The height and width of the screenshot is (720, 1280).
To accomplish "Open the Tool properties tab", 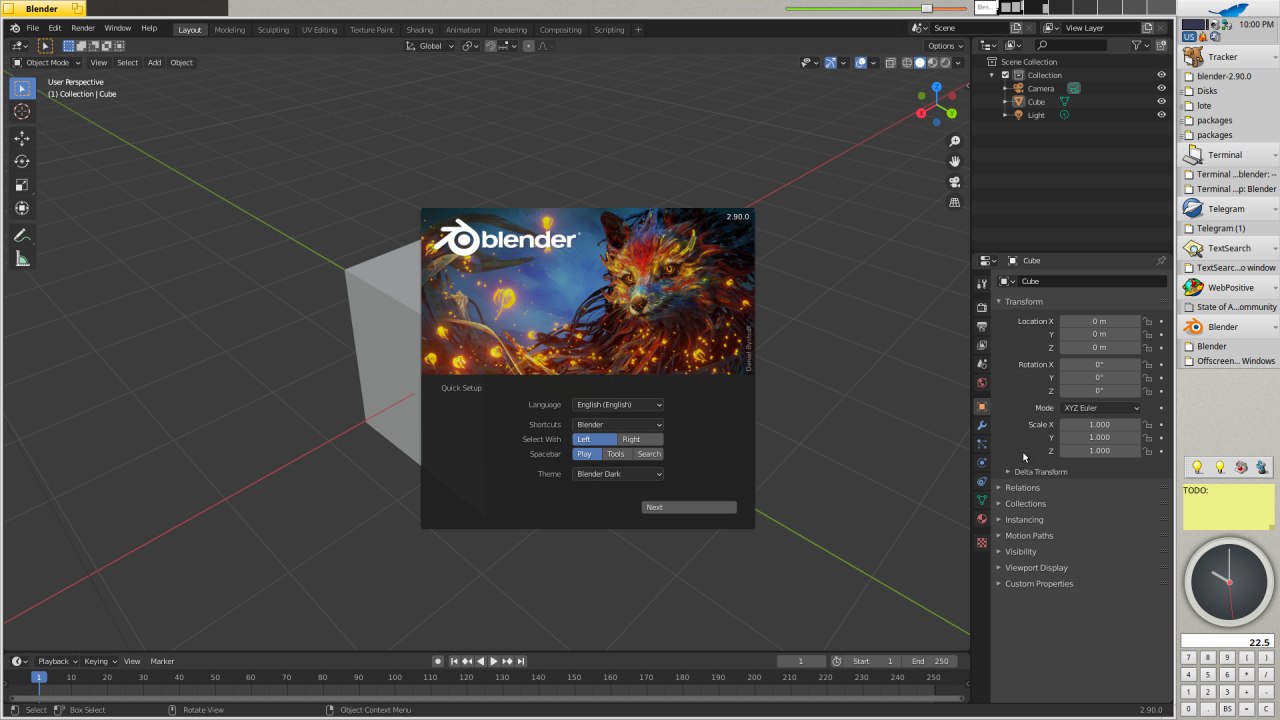I will click(x=982, y=285).
